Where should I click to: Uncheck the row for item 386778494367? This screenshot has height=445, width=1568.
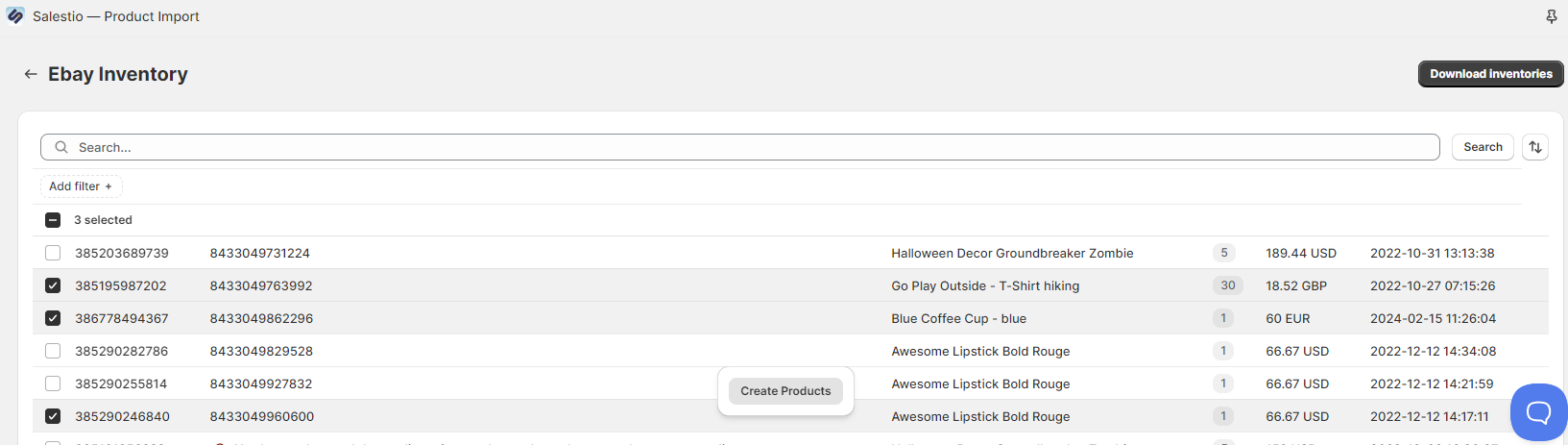[x=53, y=318]
